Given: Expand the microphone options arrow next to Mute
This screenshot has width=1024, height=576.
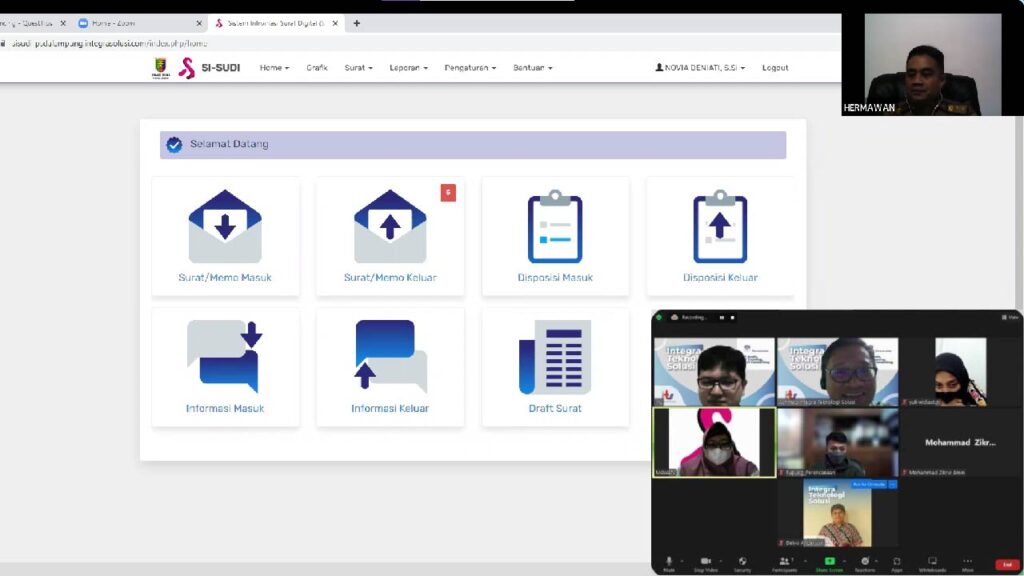Looking at the screenshot, I should [682, 560].
